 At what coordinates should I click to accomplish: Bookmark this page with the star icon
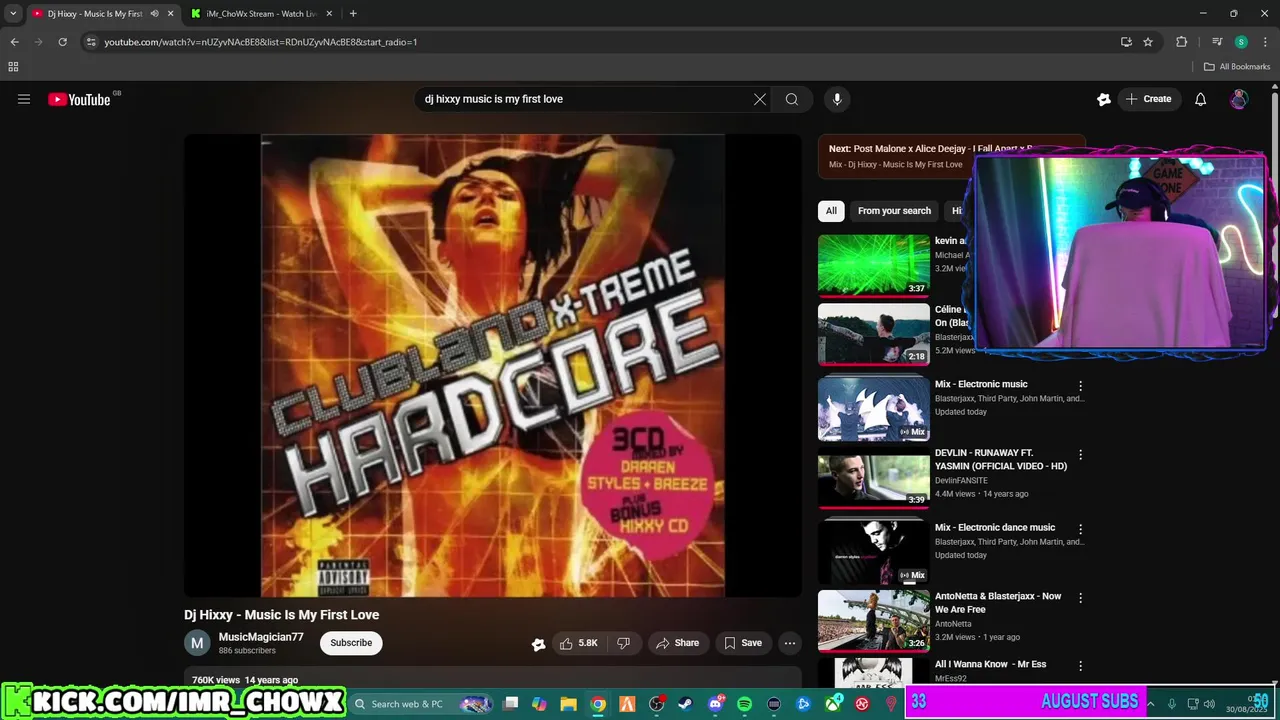point(1148,42)
